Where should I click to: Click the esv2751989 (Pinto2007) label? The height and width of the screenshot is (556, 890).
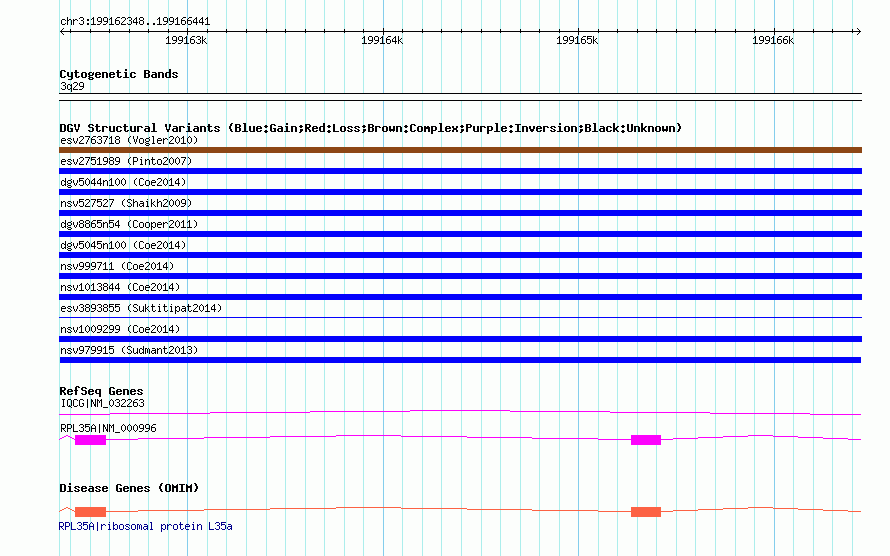coord(126,161)
